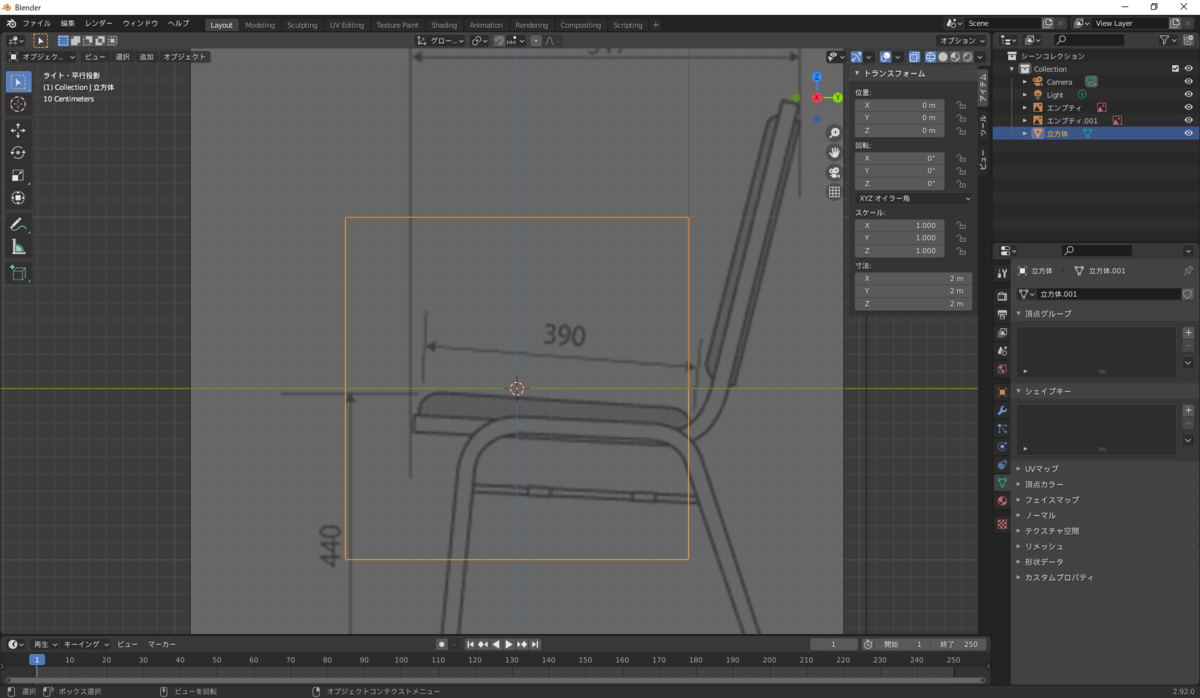Viewport: 1200px width, 698px height.
Task: Select the Add Cube tool
Action: coord(18,273)
